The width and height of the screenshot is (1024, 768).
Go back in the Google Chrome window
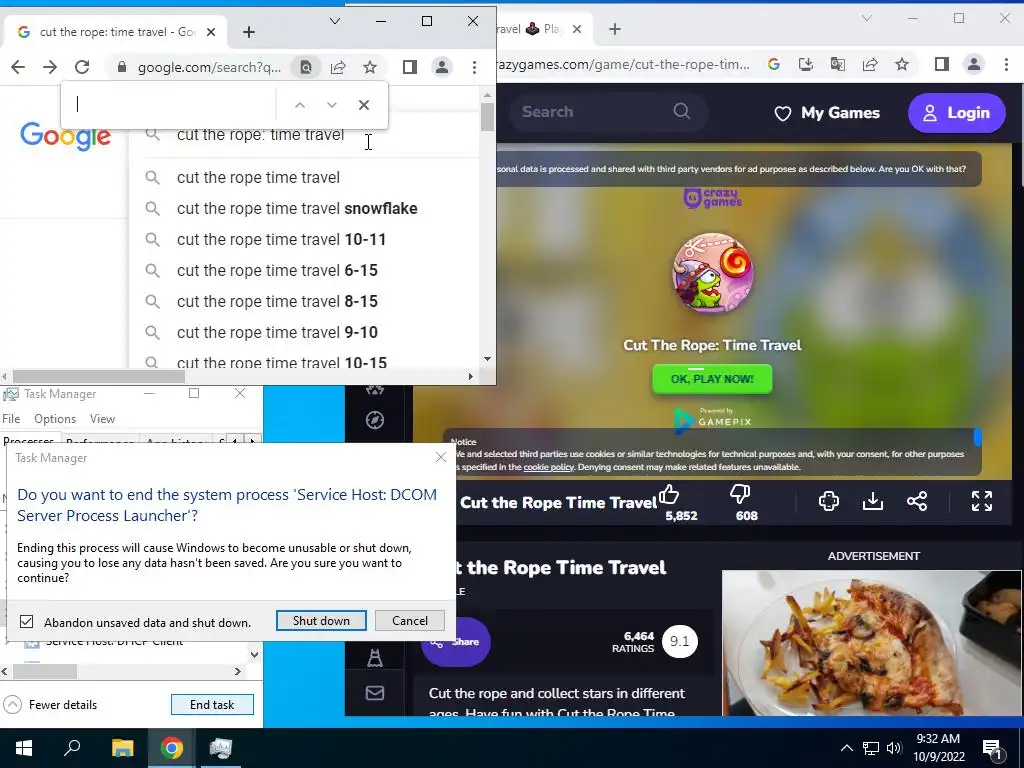(x=18, y=67)
